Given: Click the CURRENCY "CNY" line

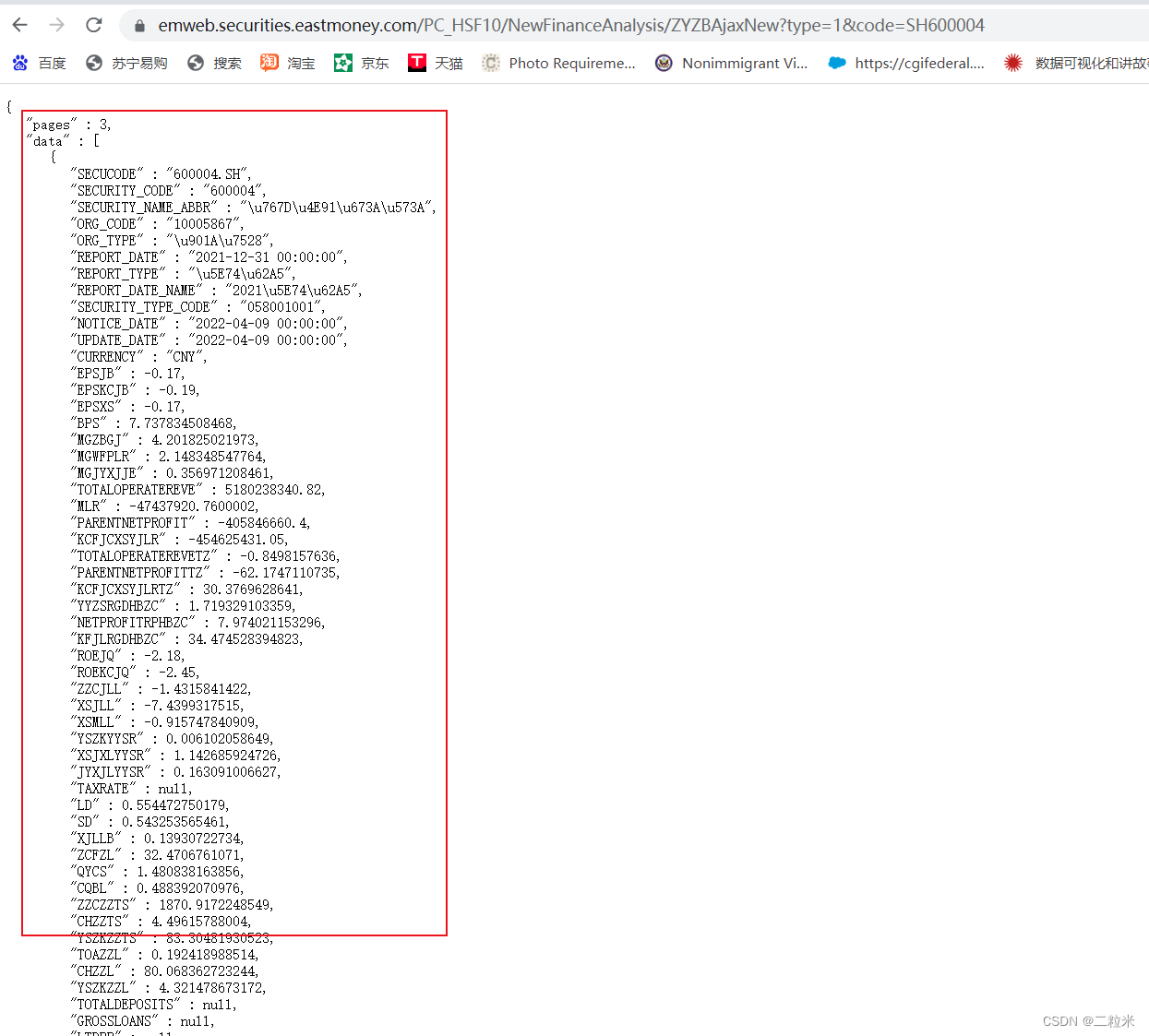Looking at the screenshot, I should tap(139, 357).
